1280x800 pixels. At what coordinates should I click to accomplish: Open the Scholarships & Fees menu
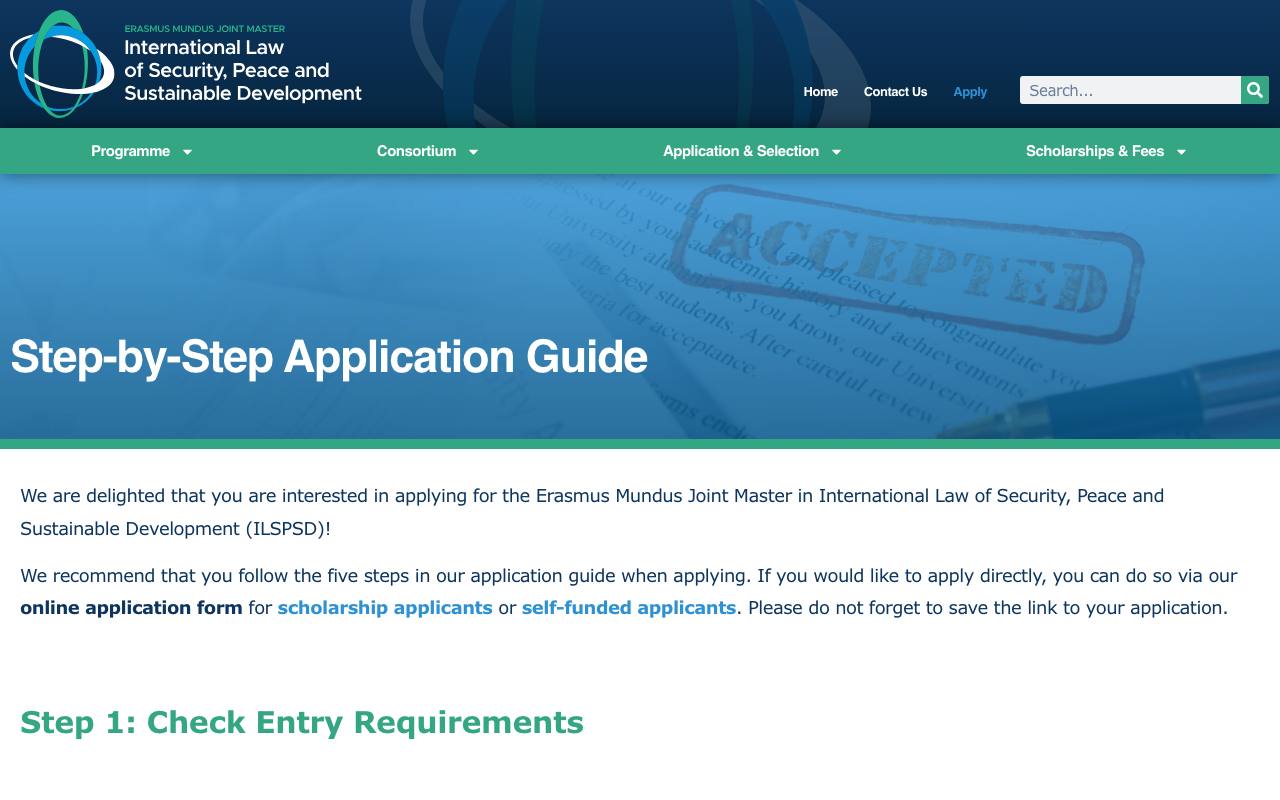(x=1095, y=151)
